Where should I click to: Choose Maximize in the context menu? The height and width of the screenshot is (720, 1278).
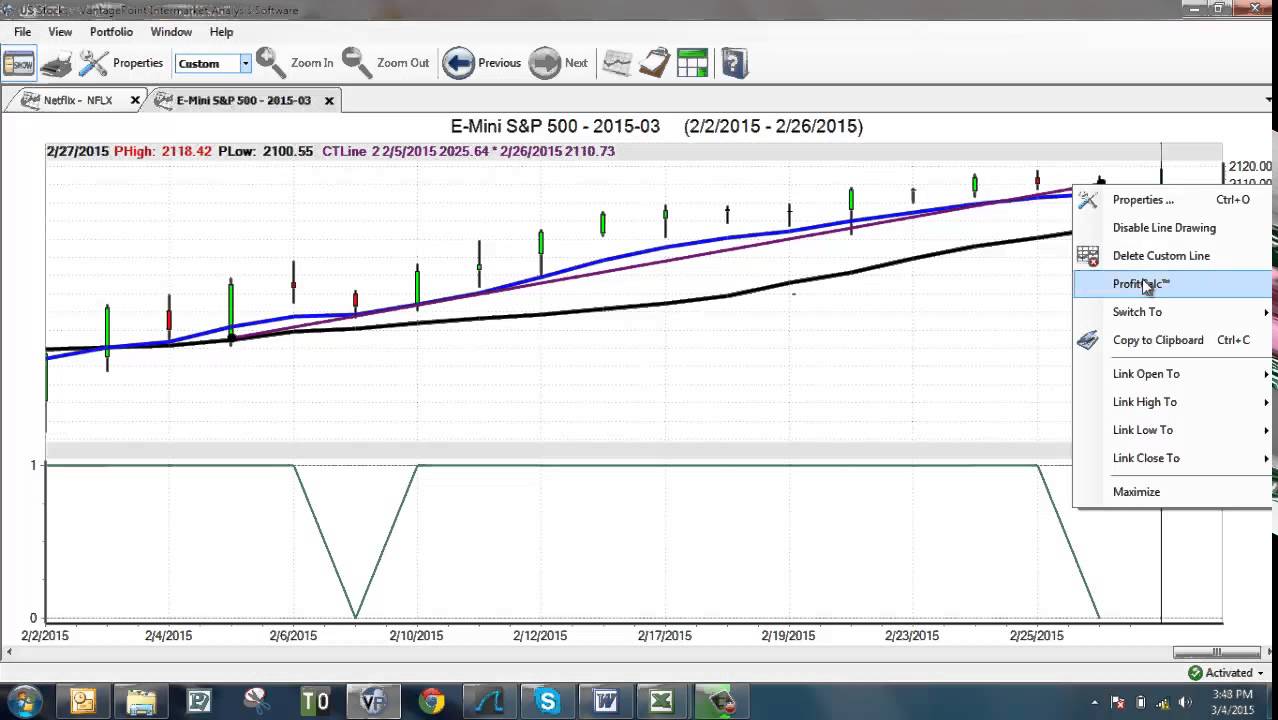click(1172, 492)
